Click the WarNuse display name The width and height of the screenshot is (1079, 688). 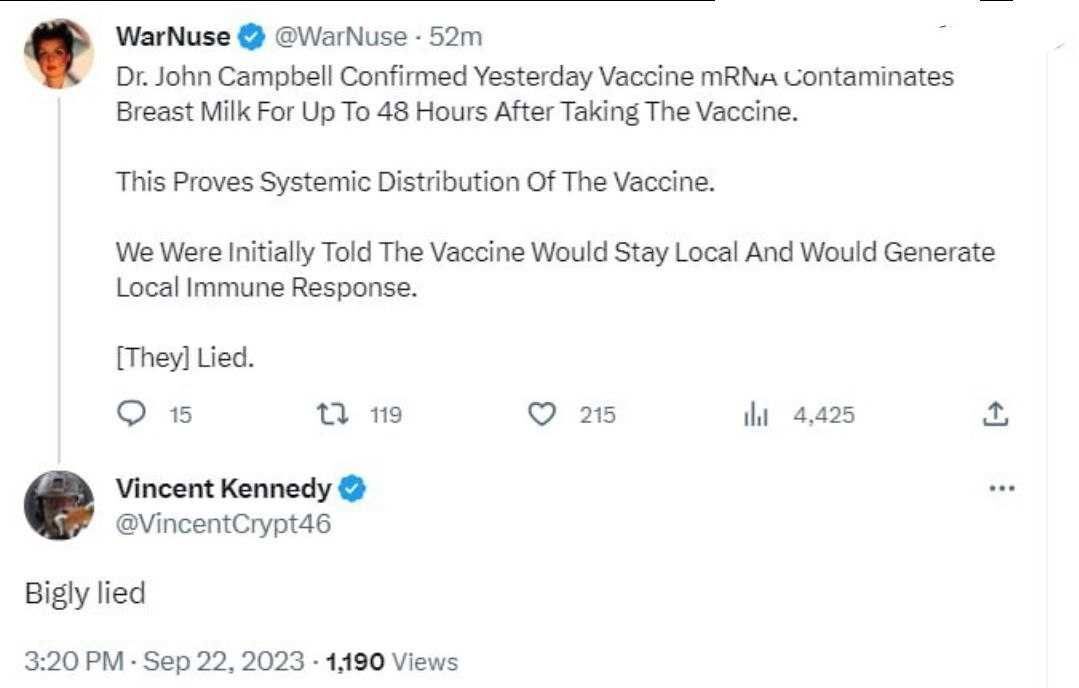coord(172,38)
